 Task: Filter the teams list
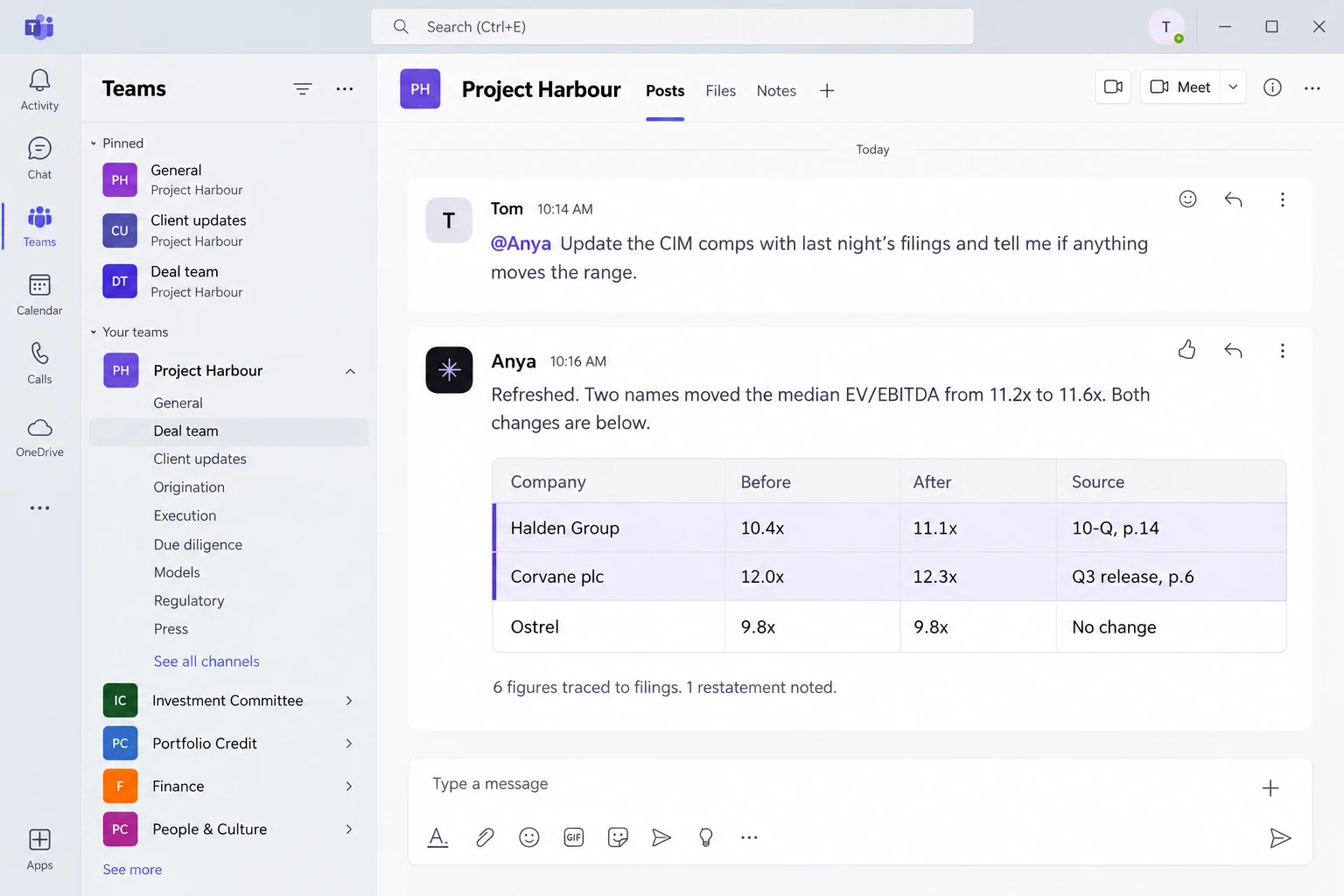(303, 88)
